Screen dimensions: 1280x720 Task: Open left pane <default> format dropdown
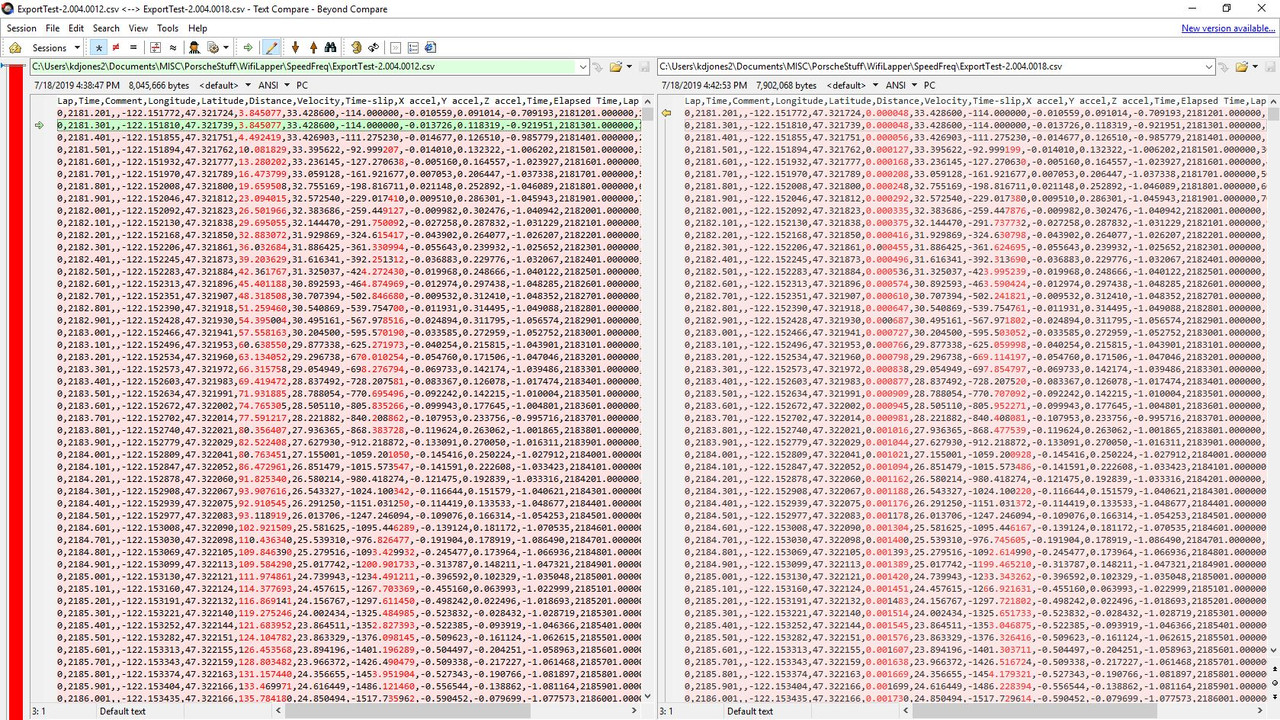tap(226, 86)
